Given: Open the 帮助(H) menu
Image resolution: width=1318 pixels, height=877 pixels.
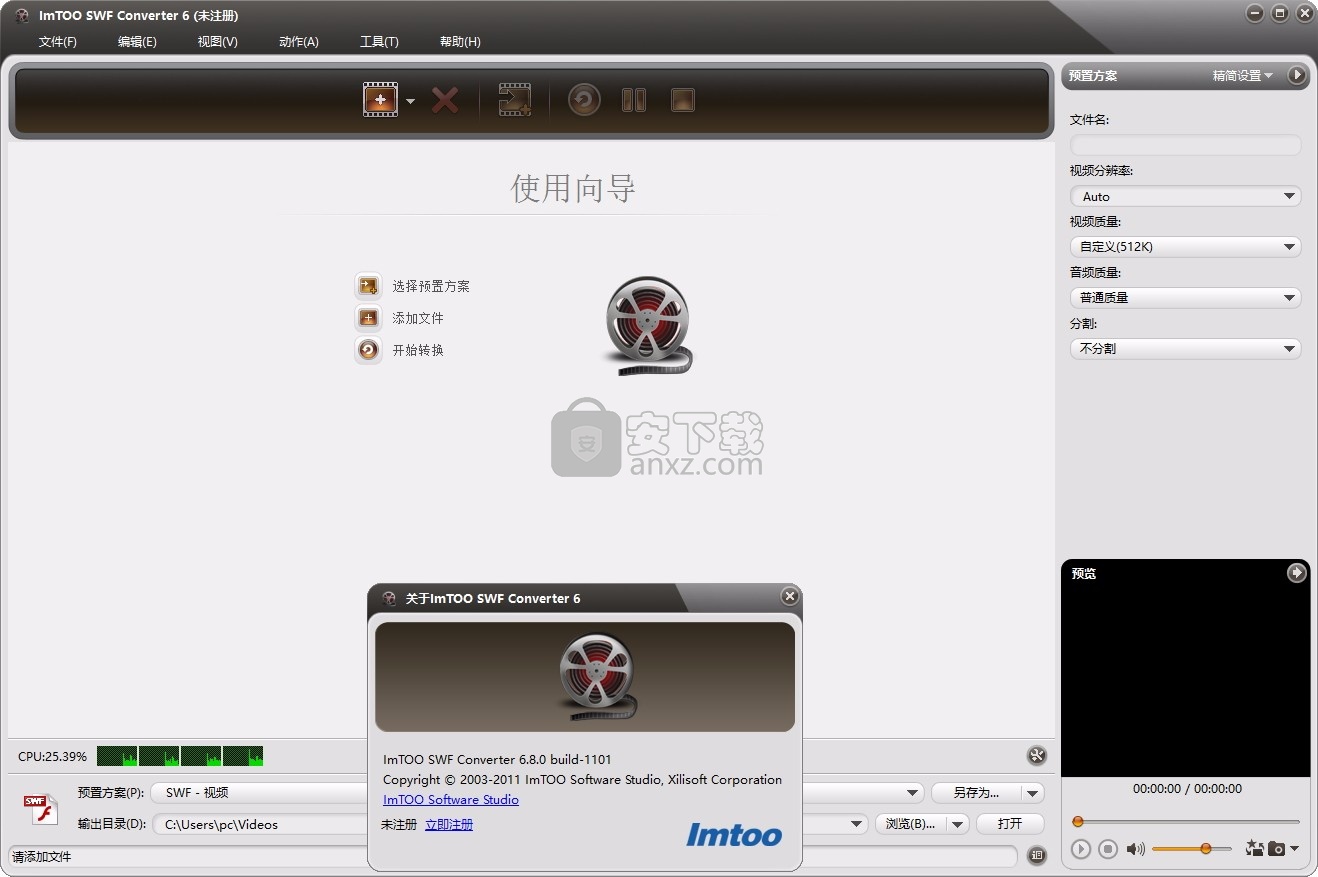Looking at the screenshot, I should tap(460, 41).
